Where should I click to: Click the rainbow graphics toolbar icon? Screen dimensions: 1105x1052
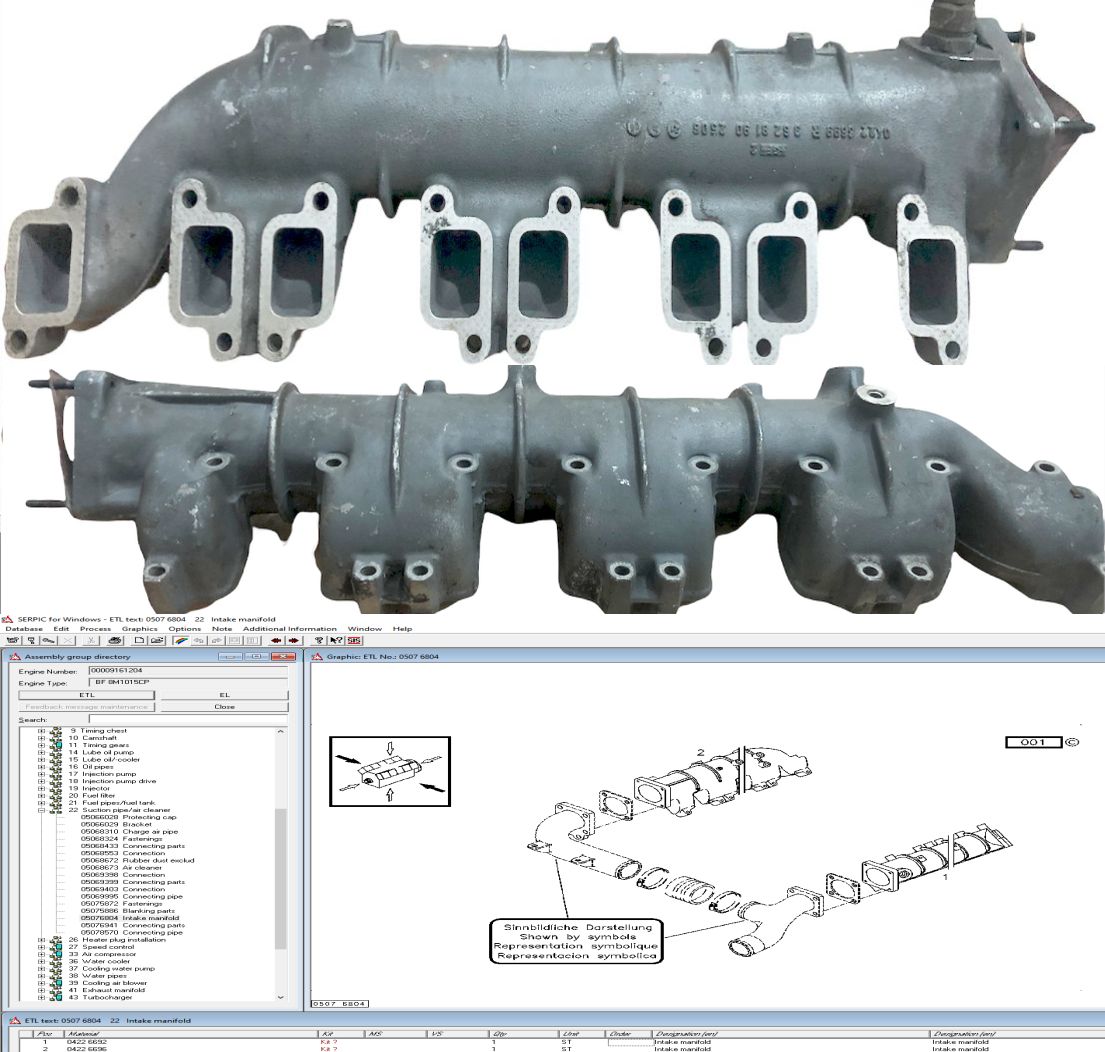pos(180,640)
